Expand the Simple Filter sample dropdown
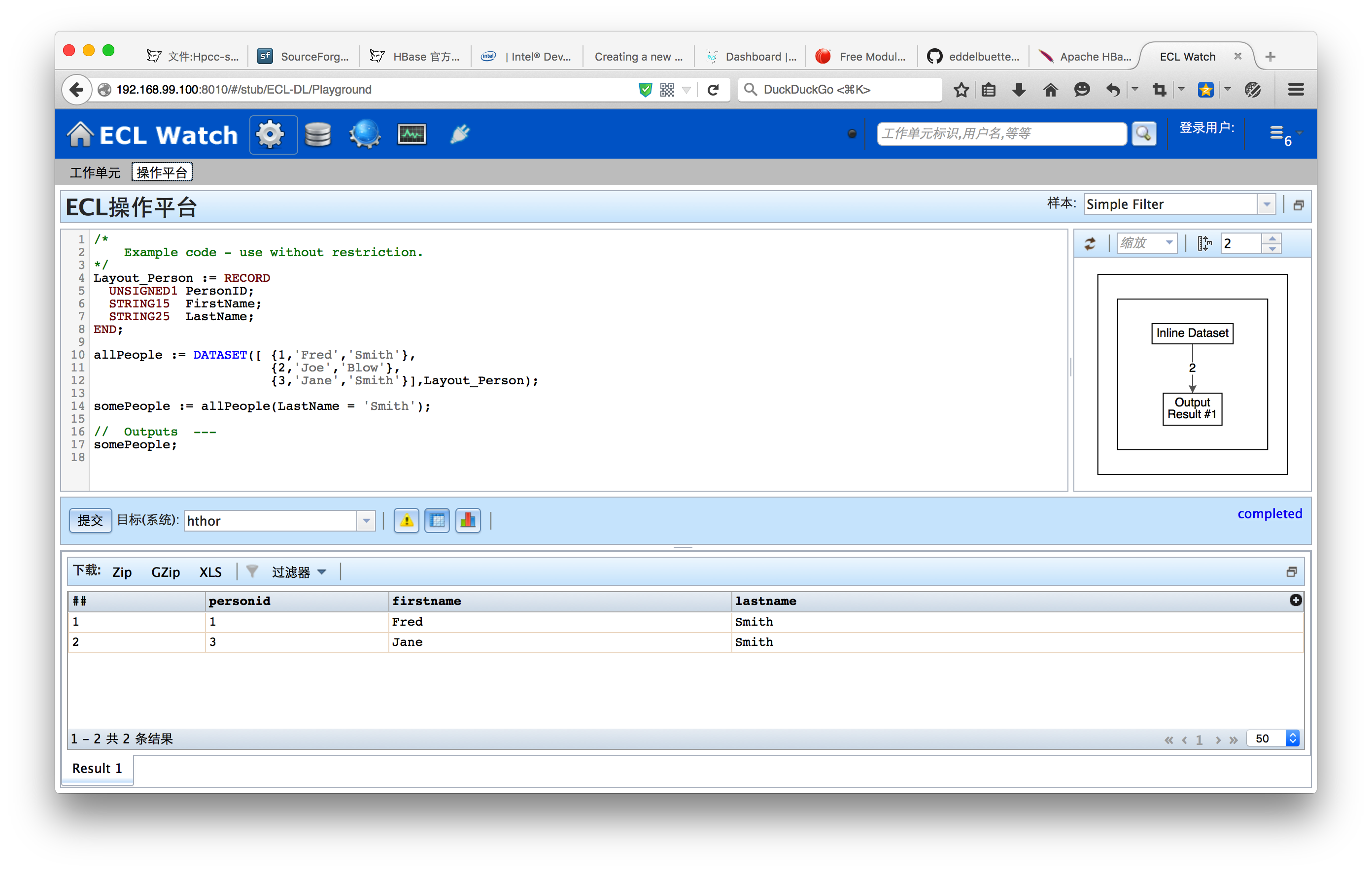This screenshot has height=872, width=1372. pos(1266,204)
